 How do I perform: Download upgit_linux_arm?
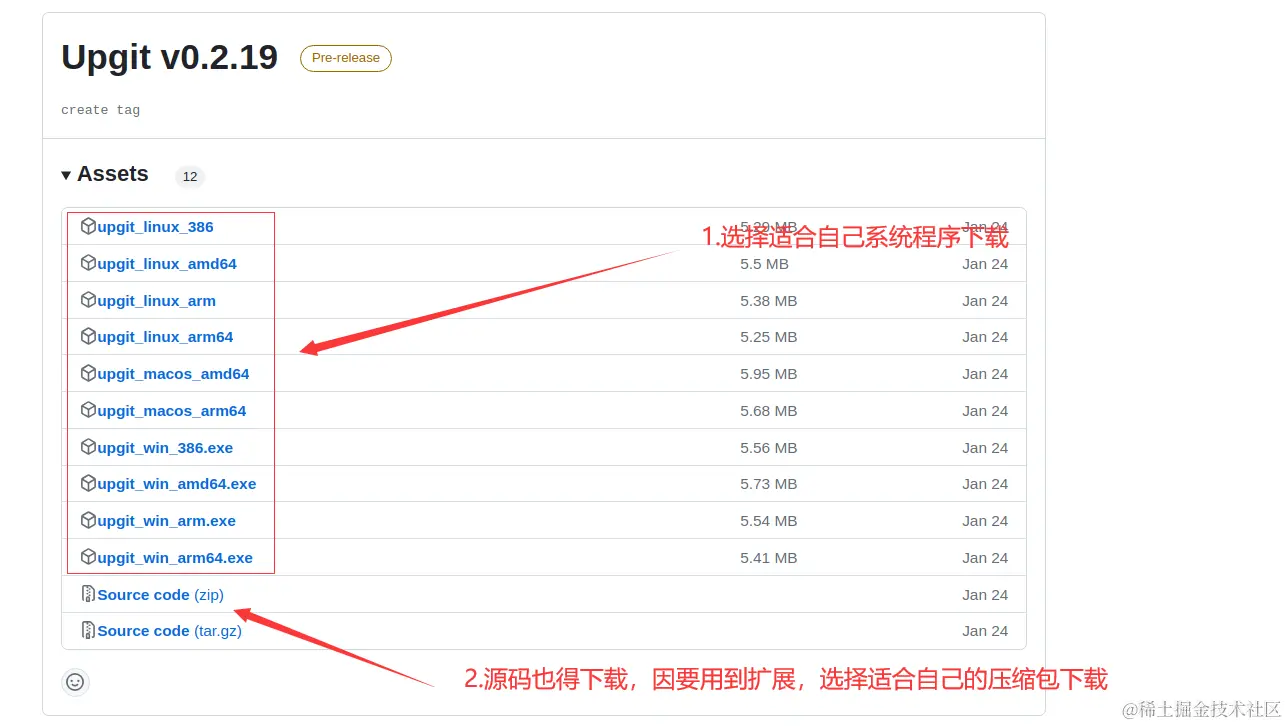(x=156, y=301)
